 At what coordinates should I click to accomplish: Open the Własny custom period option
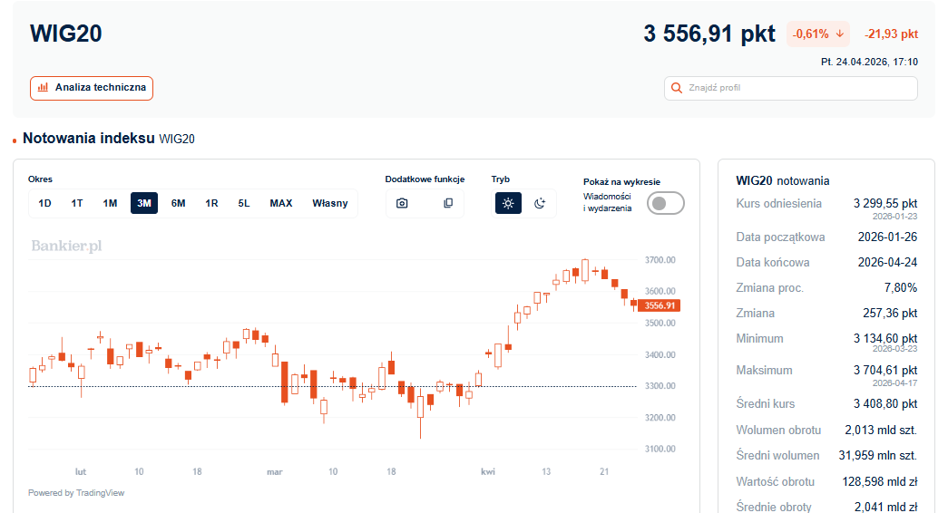click(330, 203)
